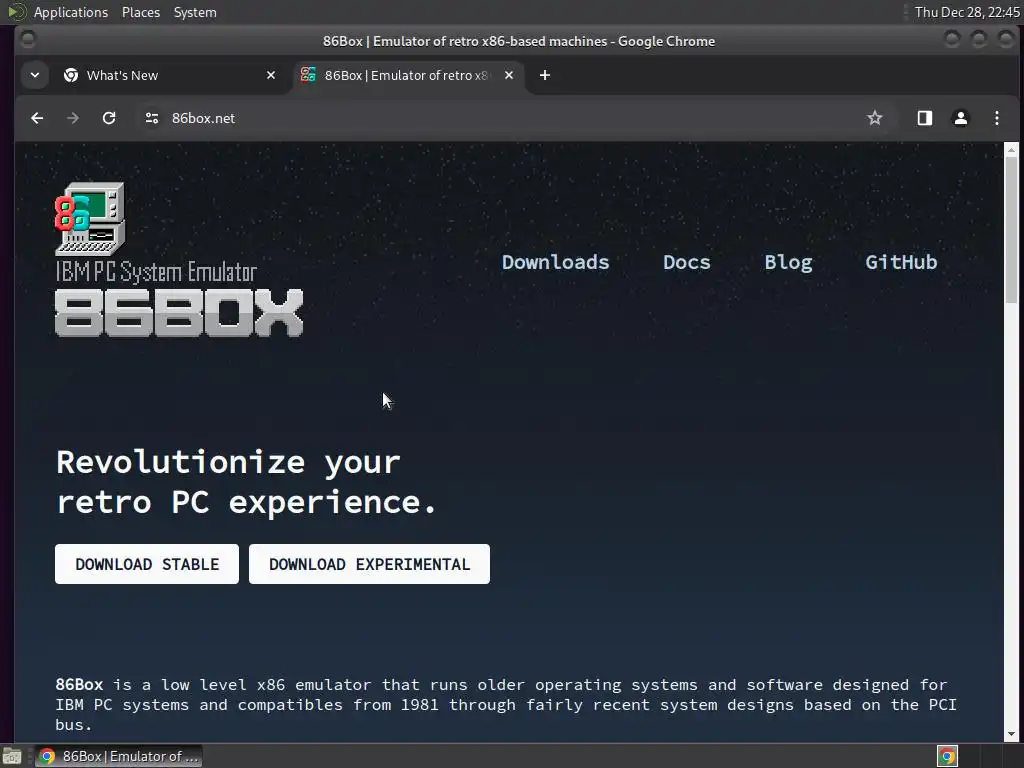Viewport: 1024px width, 768px height.
Task: Click the scrollbar up arrow
Action: (1011, 150)
